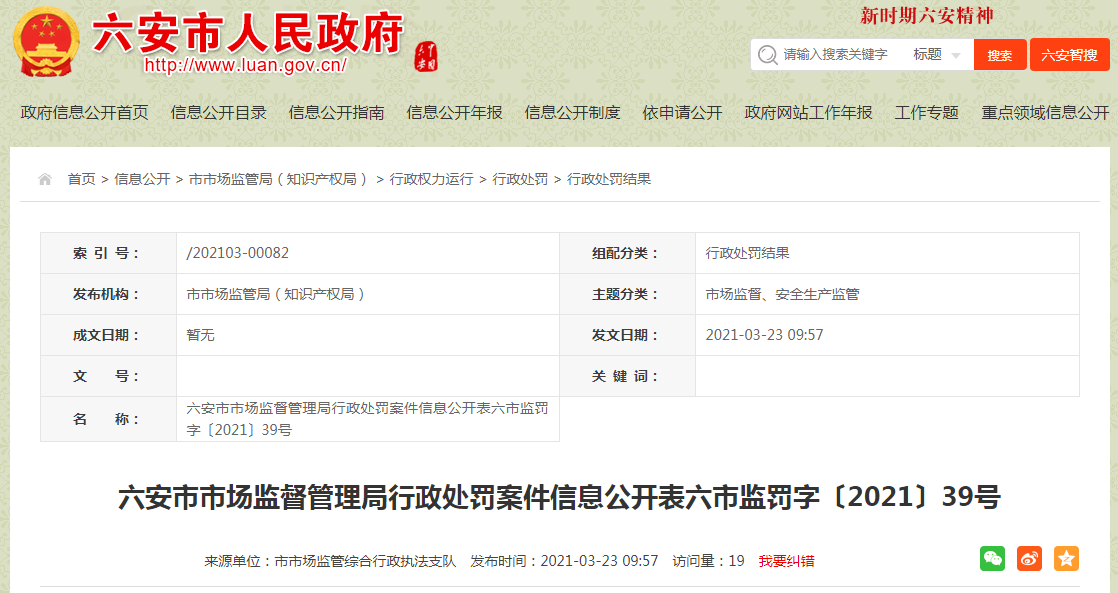Share page via WeChat icon
This screenshot has height=593, width=1118.
[993, 559]
